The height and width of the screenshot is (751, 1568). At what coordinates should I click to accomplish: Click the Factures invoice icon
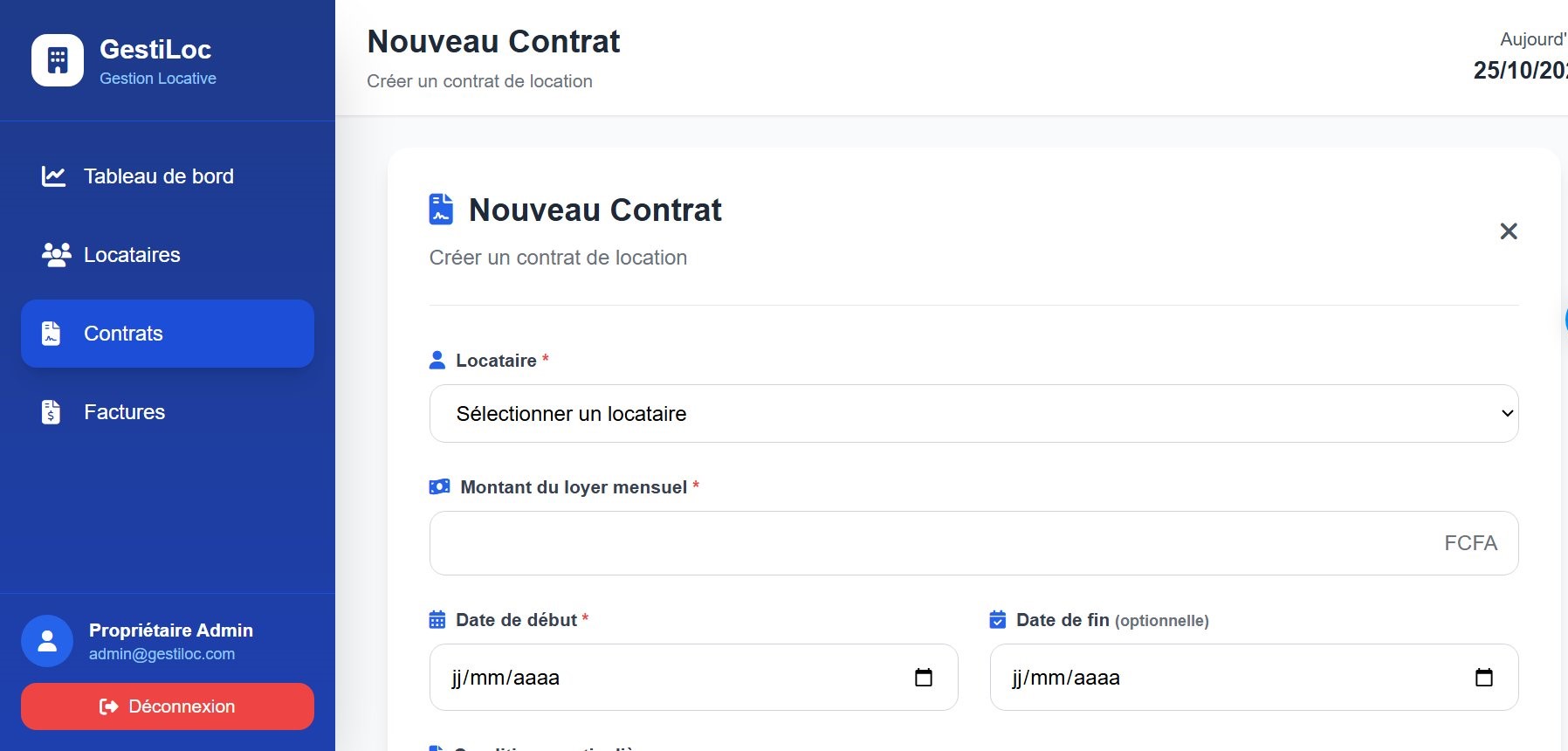pos(52,412)
